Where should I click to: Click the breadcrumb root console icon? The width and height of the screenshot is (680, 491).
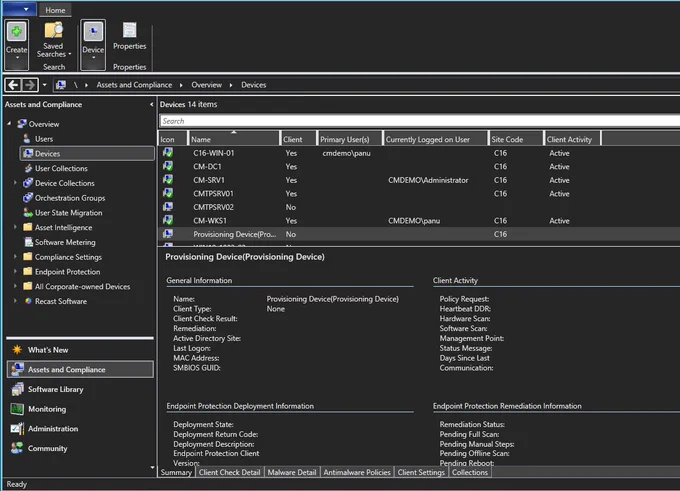pyautogui.click(x=61, y=85)
